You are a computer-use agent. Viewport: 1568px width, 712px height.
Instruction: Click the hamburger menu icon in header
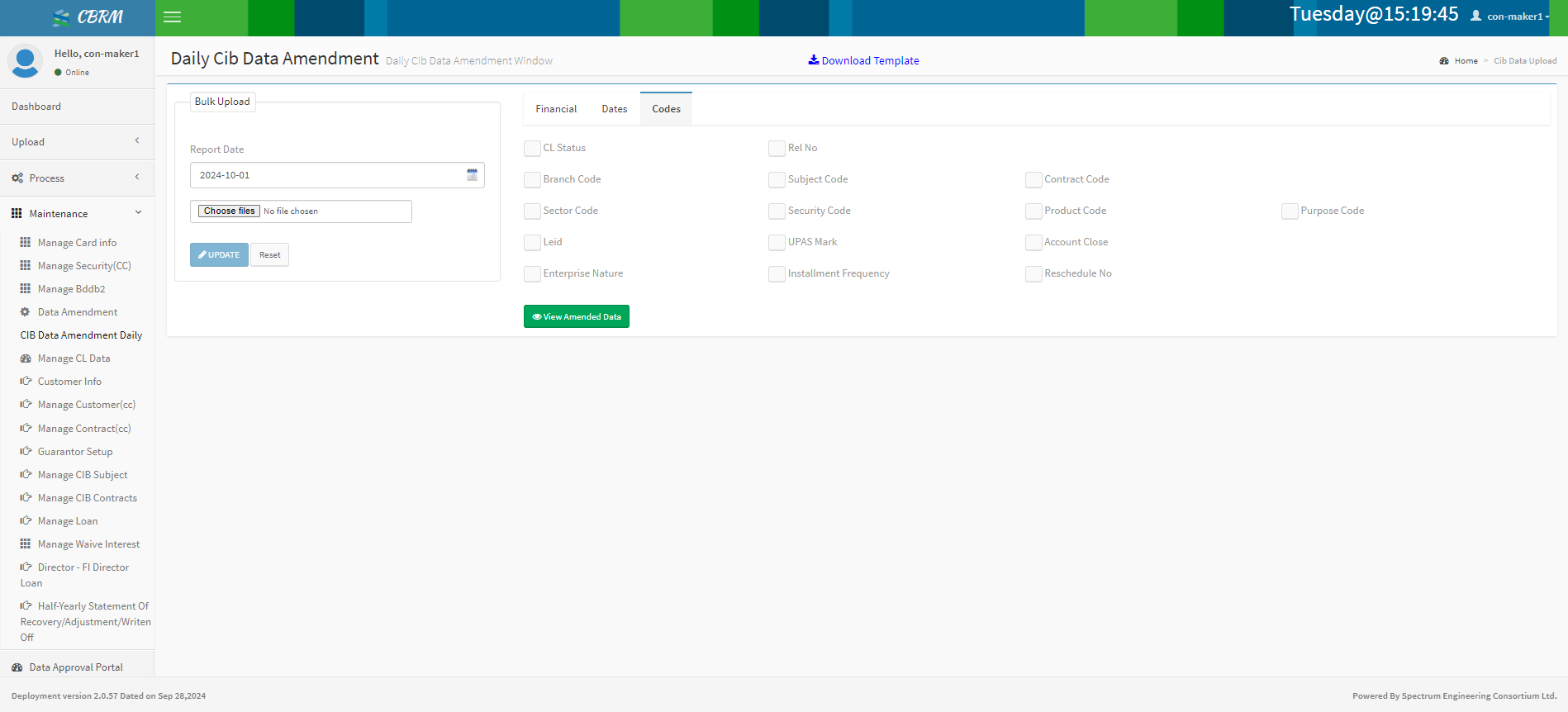coord(172,17)
